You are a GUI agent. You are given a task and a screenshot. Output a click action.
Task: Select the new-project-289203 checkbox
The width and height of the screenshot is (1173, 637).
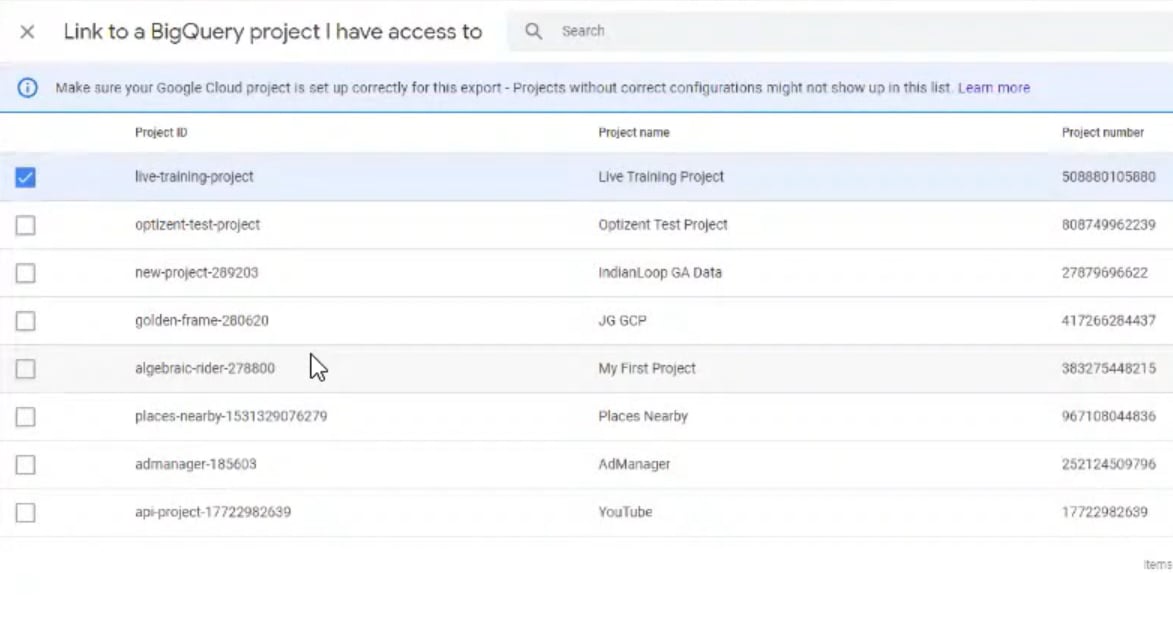(x=25, y=273)
